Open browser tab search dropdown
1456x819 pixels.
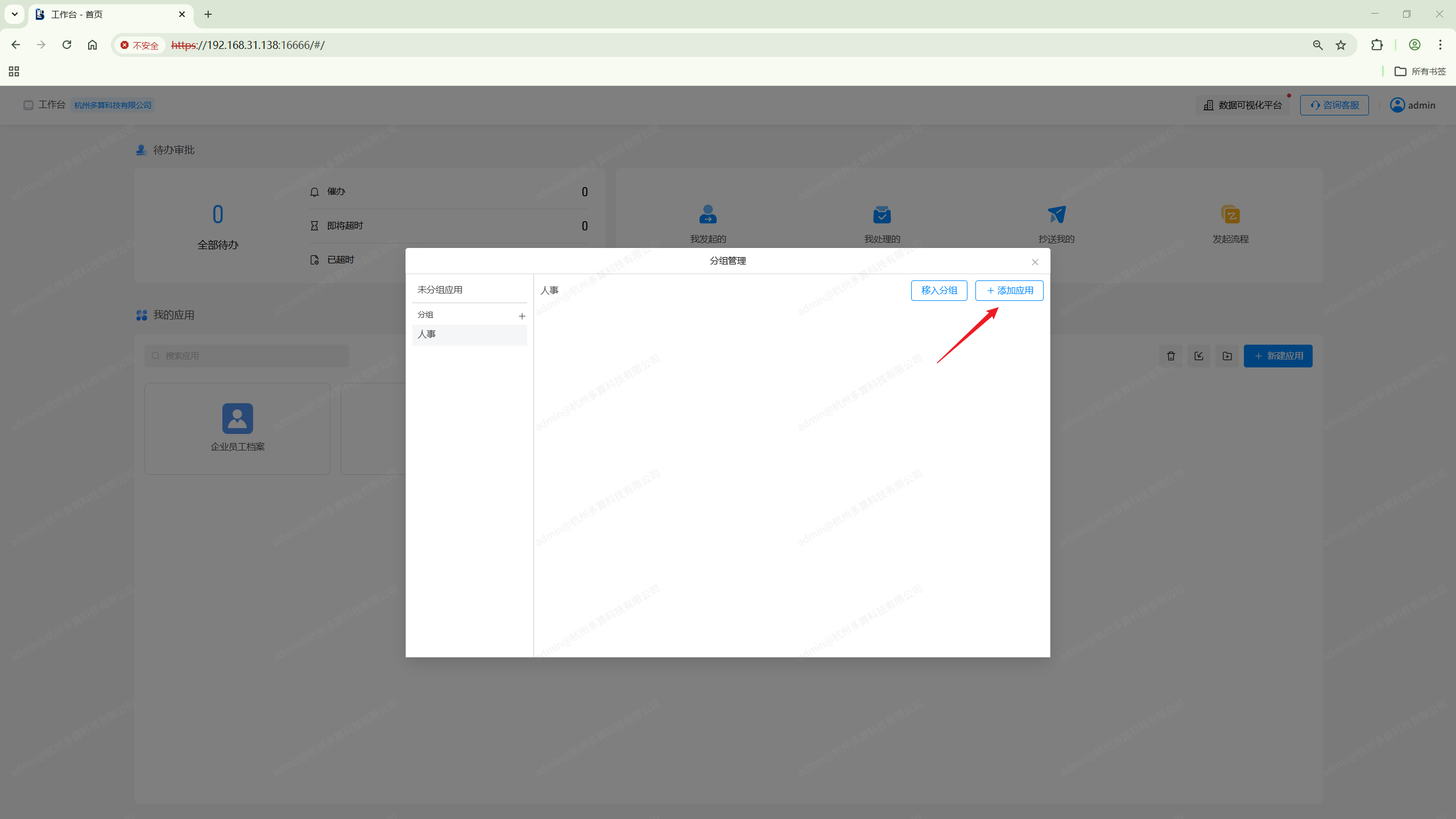coord(15,14)
